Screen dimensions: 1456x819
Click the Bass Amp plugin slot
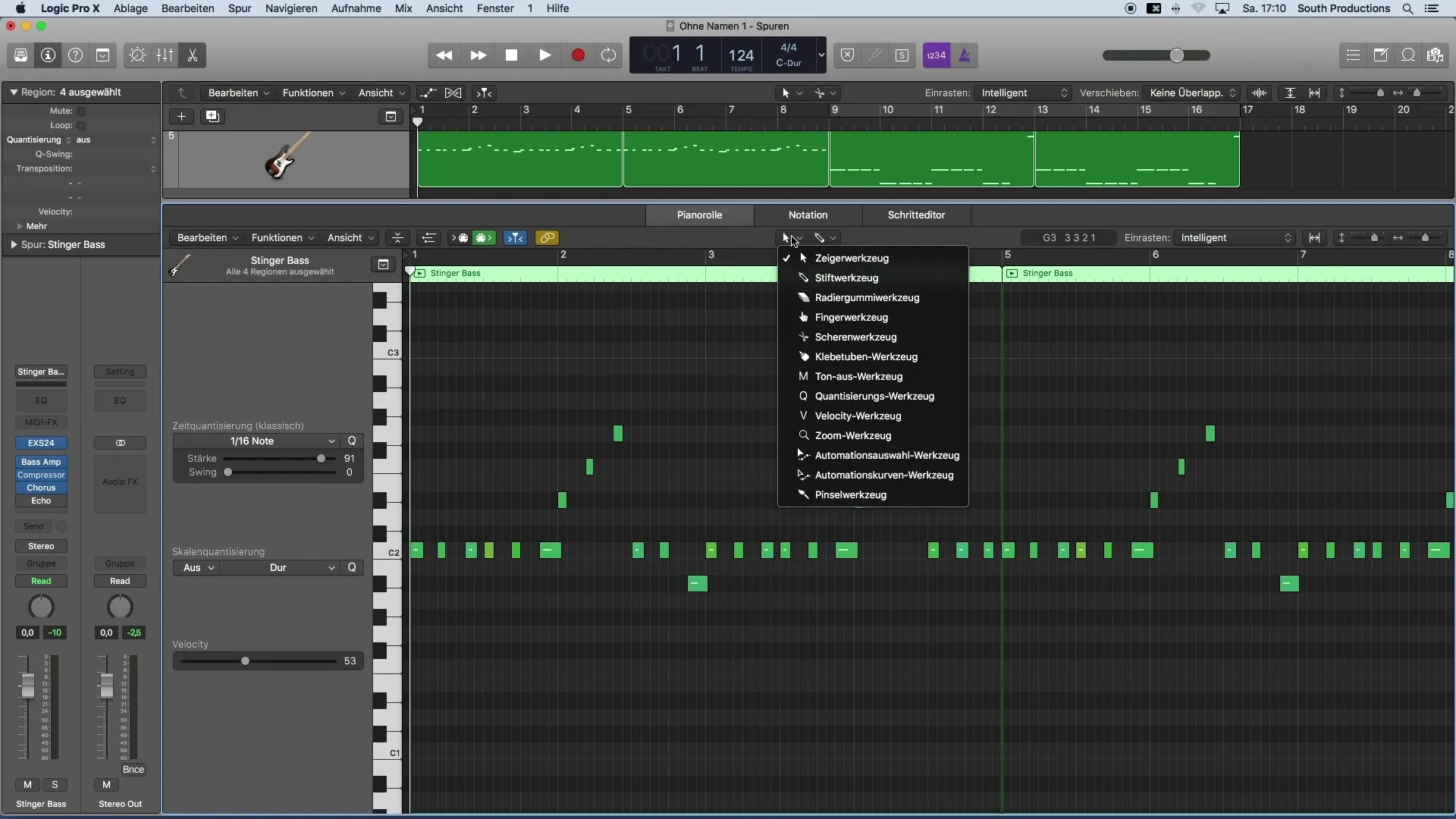click(41, 462)
